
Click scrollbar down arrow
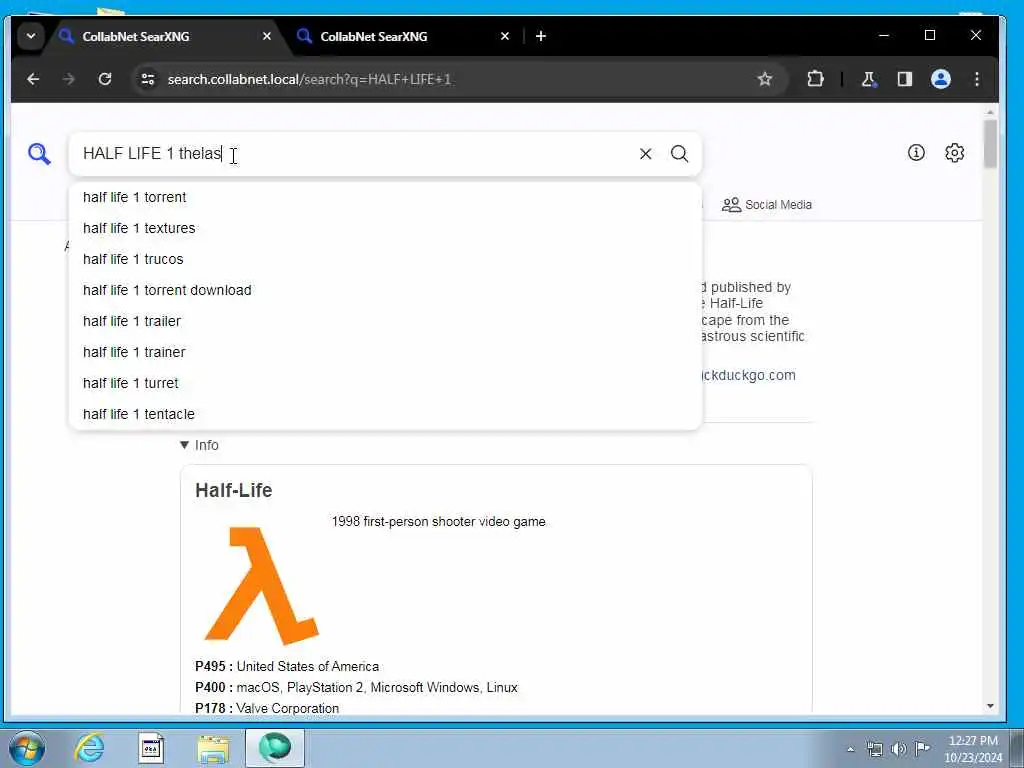click(x=991, y=706)
